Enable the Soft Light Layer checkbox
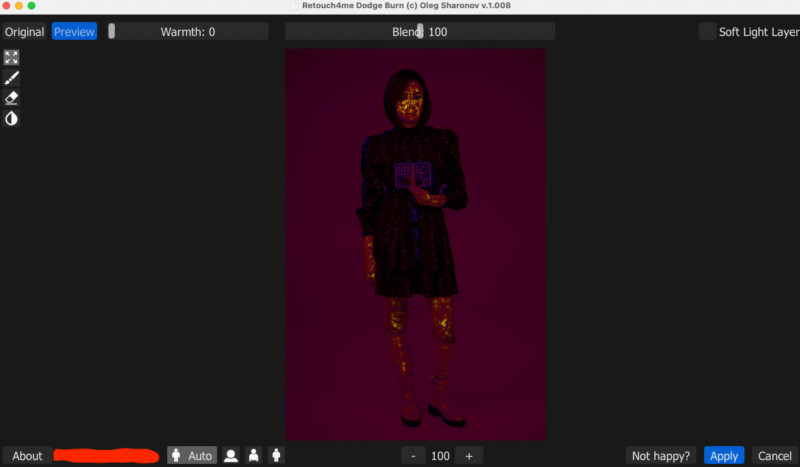Screen dimensions: 800x467 707,32
